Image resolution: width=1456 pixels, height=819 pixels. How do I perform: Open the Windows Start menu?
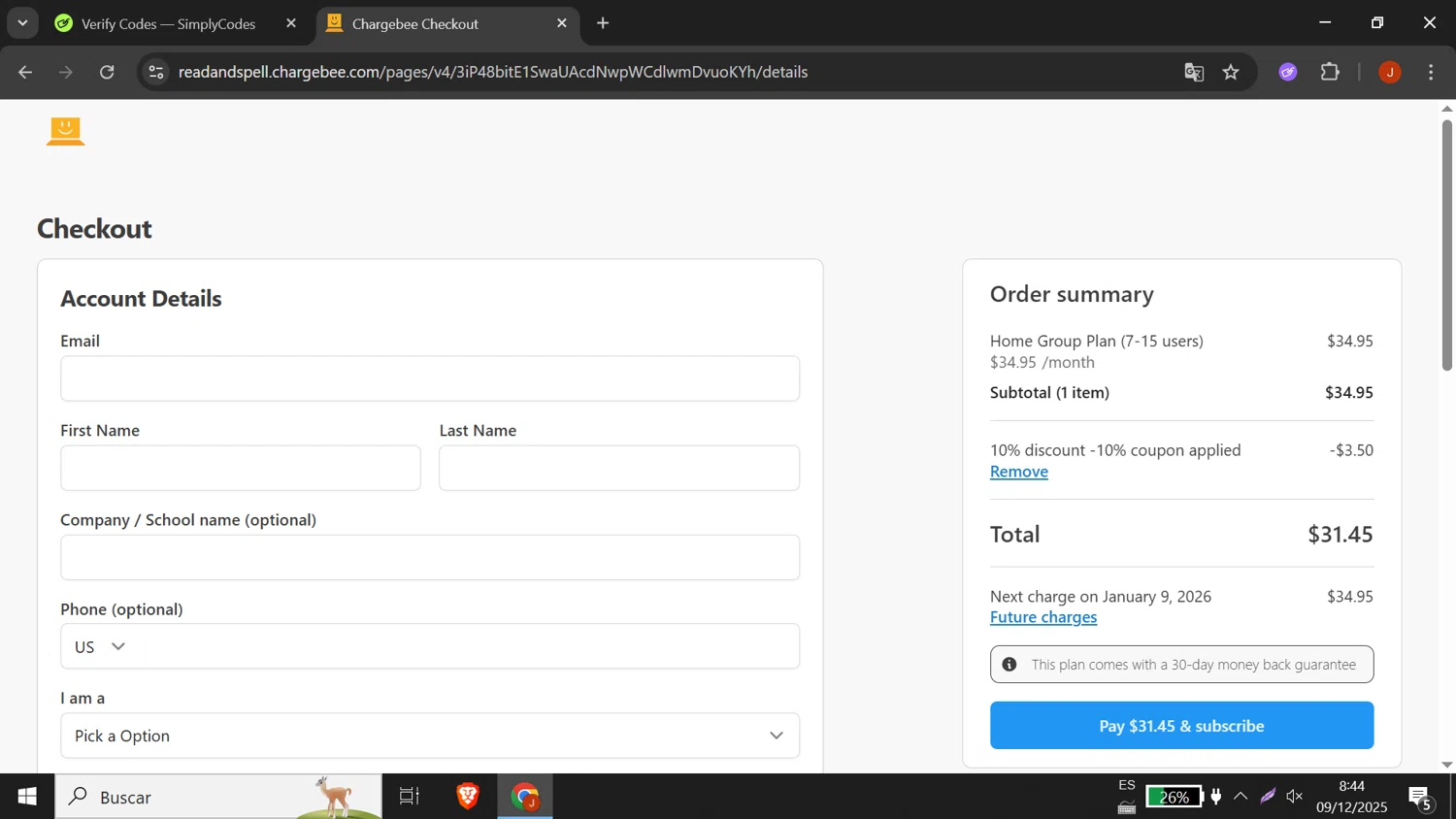[27, 797]
